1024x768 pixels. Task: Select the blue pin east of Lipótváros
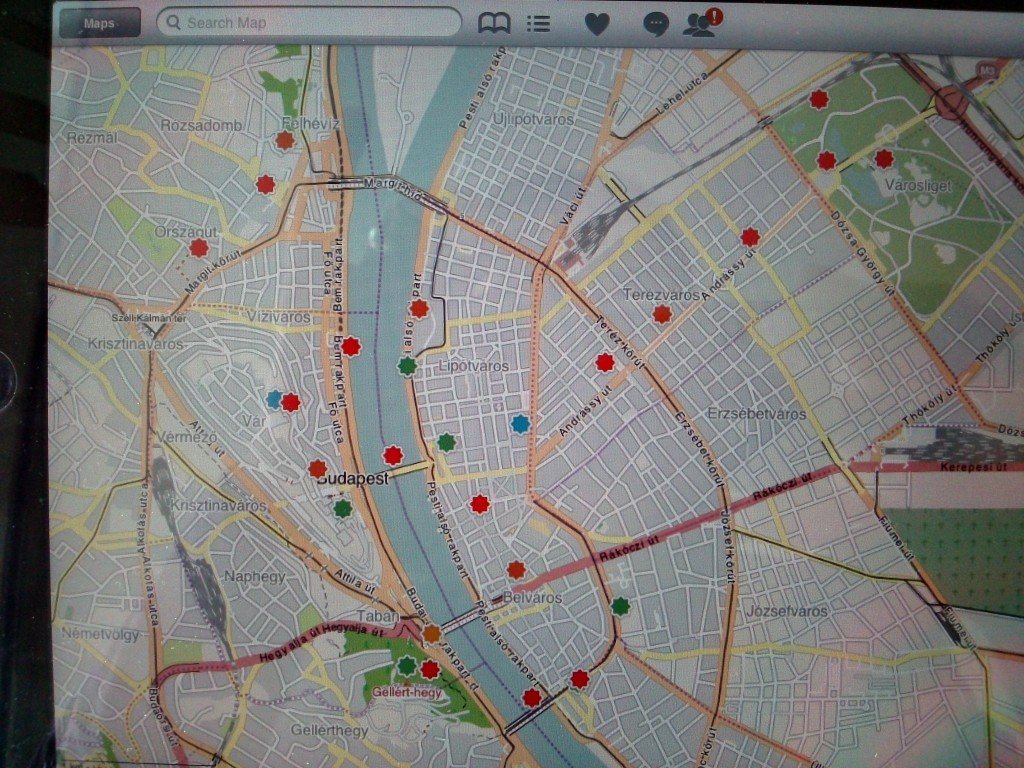tap(519, 424)
